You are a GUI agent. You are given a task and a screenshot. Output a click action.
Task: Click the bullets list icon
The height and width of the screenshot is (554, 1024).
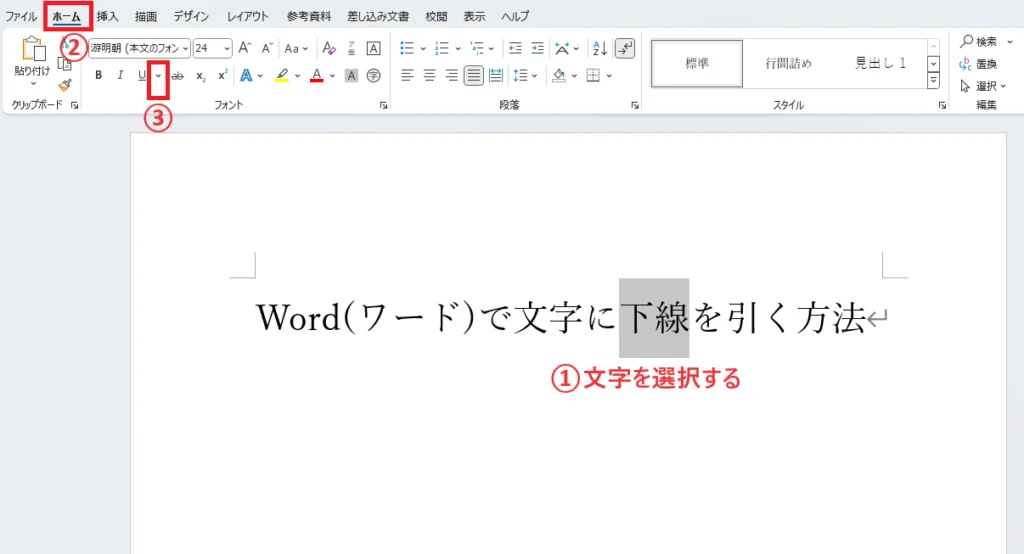coord(407,48)
